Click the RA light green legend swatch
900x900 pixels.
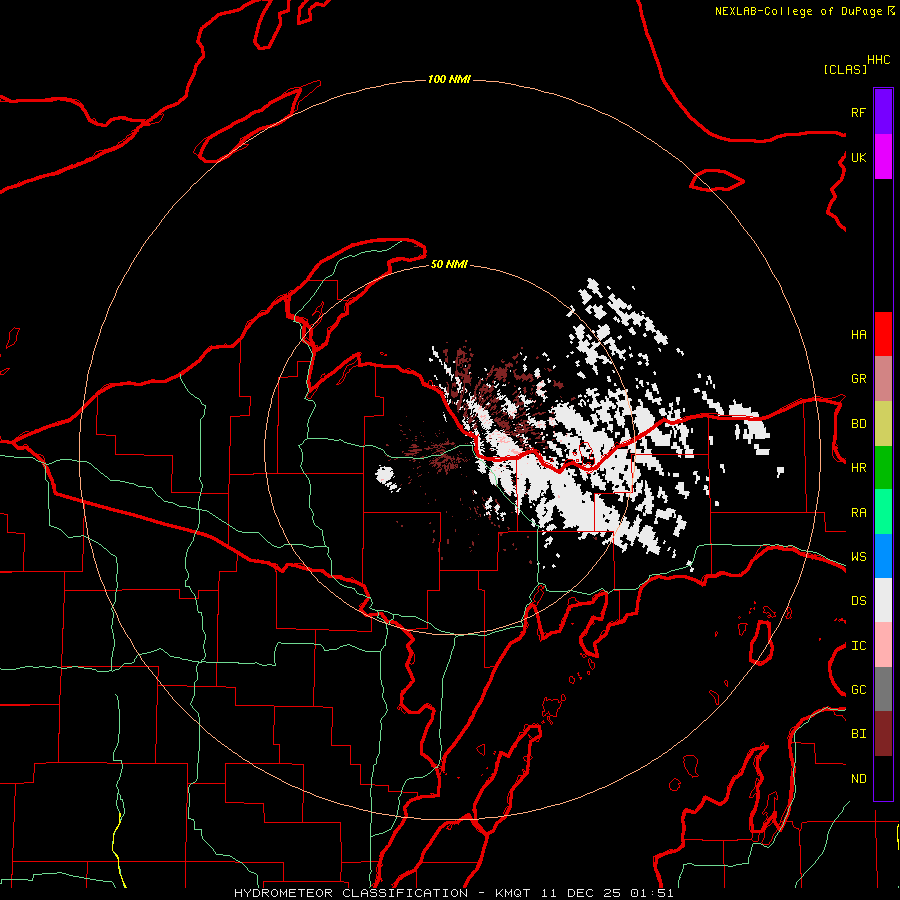[883, 512]
